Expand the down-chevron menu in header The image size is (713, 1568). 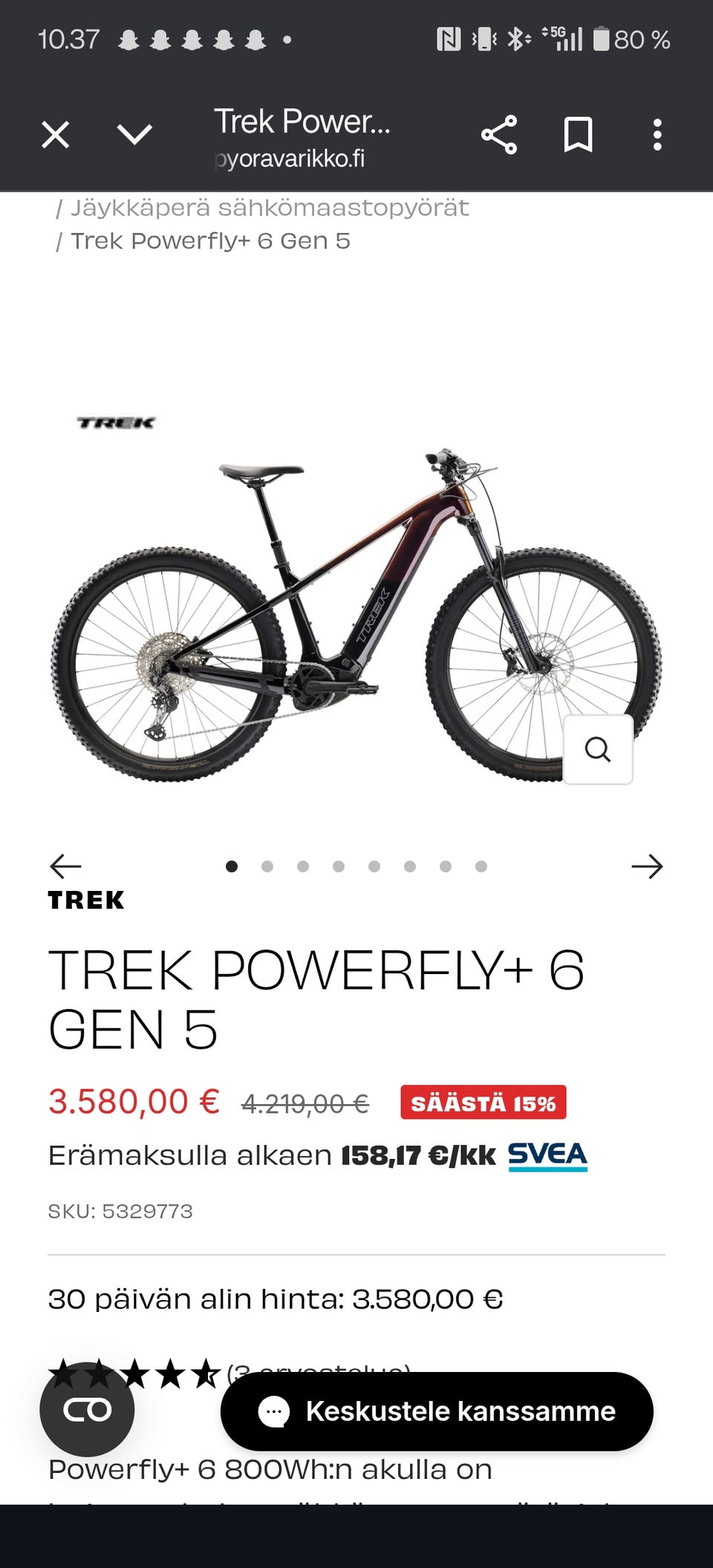[134, 135]
